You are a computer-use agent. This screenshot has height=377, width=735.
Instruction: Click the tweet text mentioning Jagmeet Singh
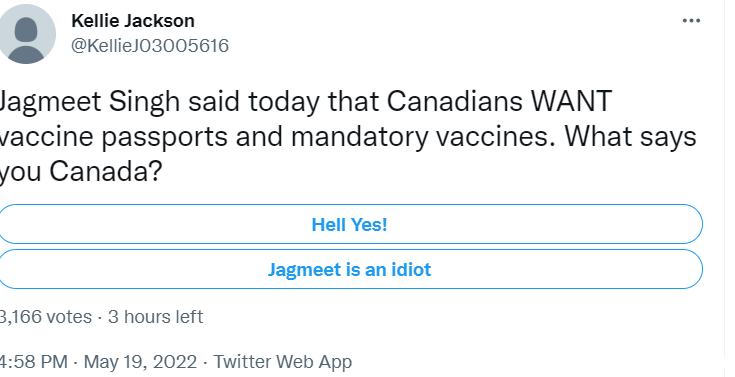(x=347, y=136)
